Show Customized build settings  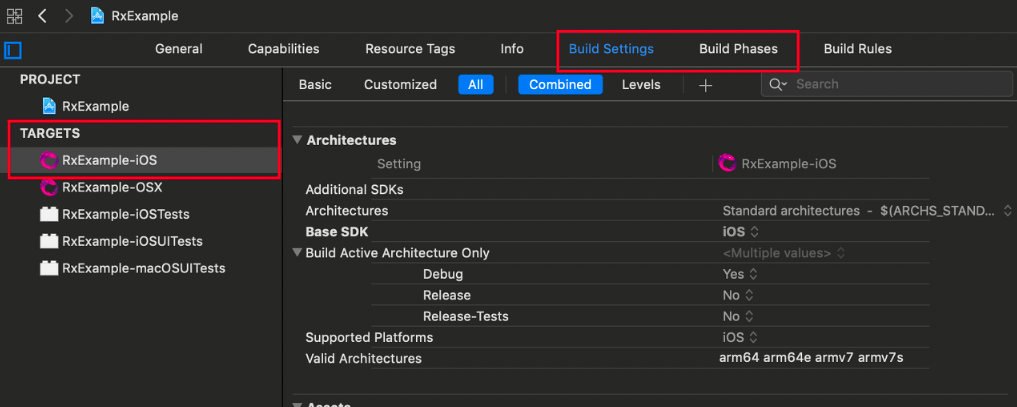(400, 85)
